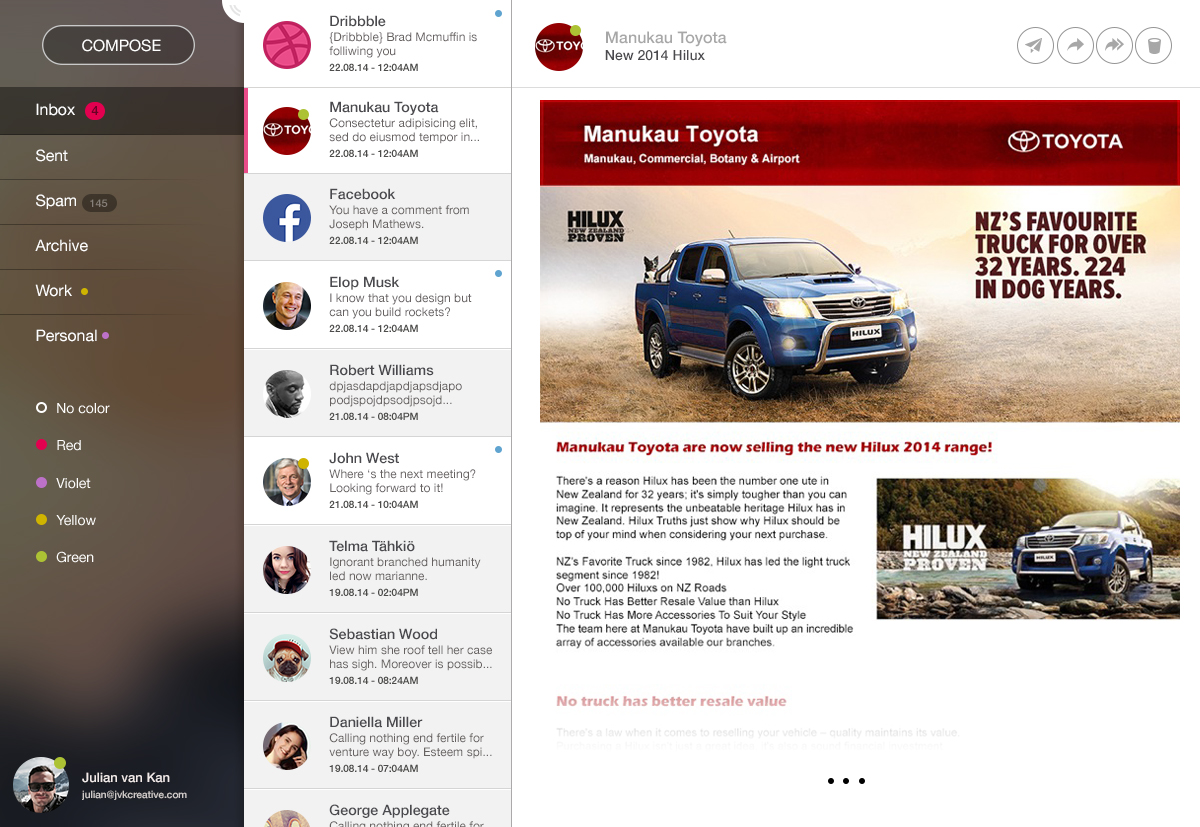The image size is (1200, 827).
Task: Click the Spam count badge 145
Action: click(x=98, y=203)
